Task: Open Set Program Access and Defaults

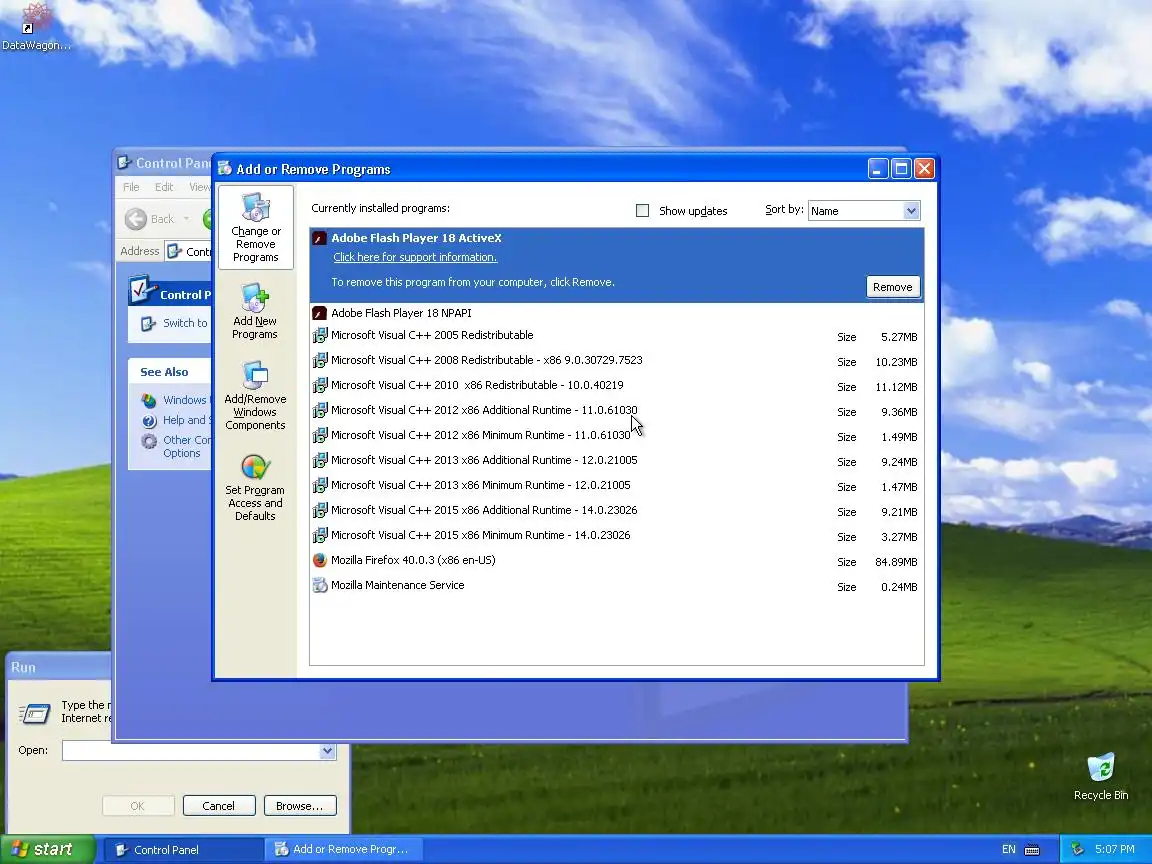Action: point(255,488)
